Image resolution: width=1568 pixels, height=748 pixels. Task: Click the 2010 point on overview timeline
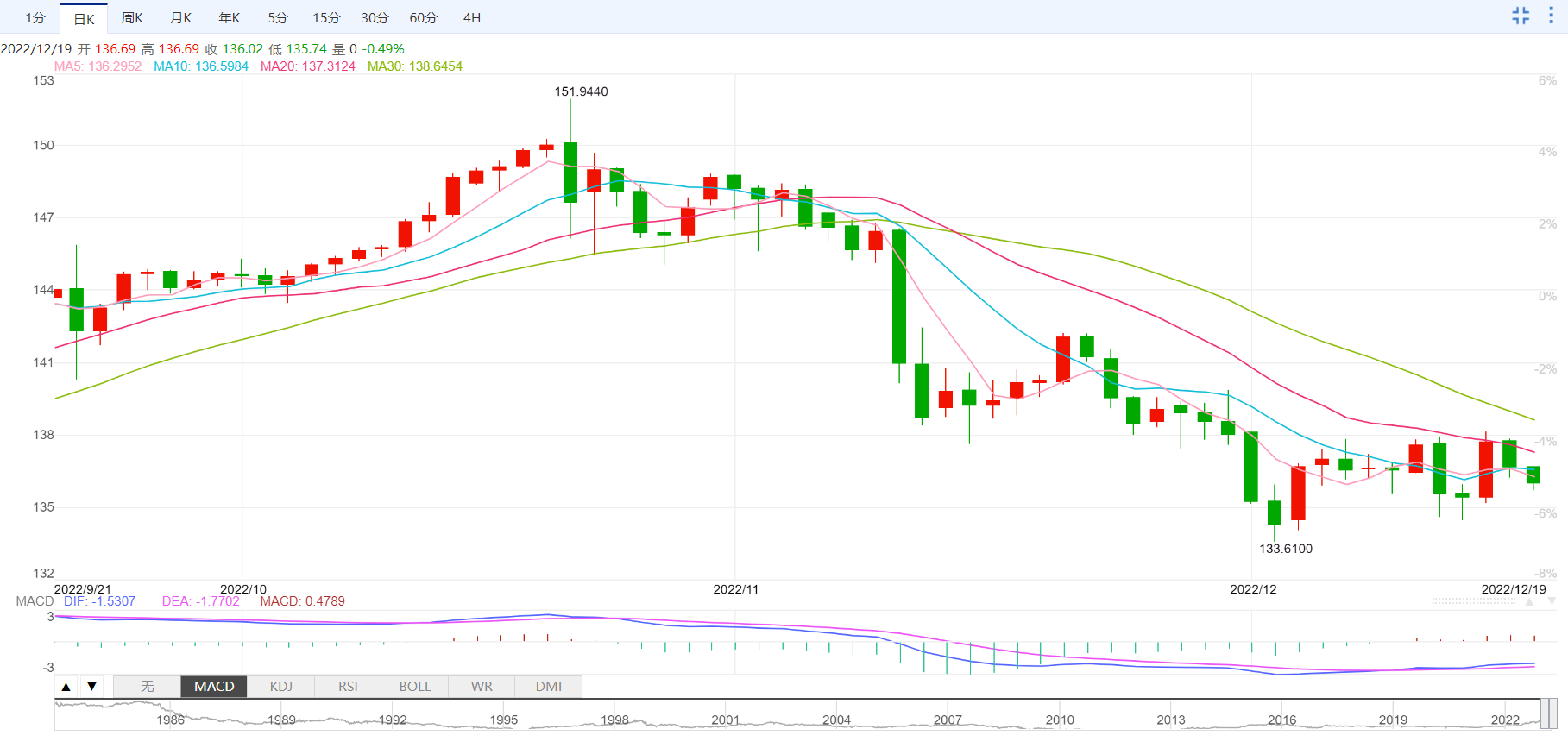pyautogui.click(x=1060, y=720)
